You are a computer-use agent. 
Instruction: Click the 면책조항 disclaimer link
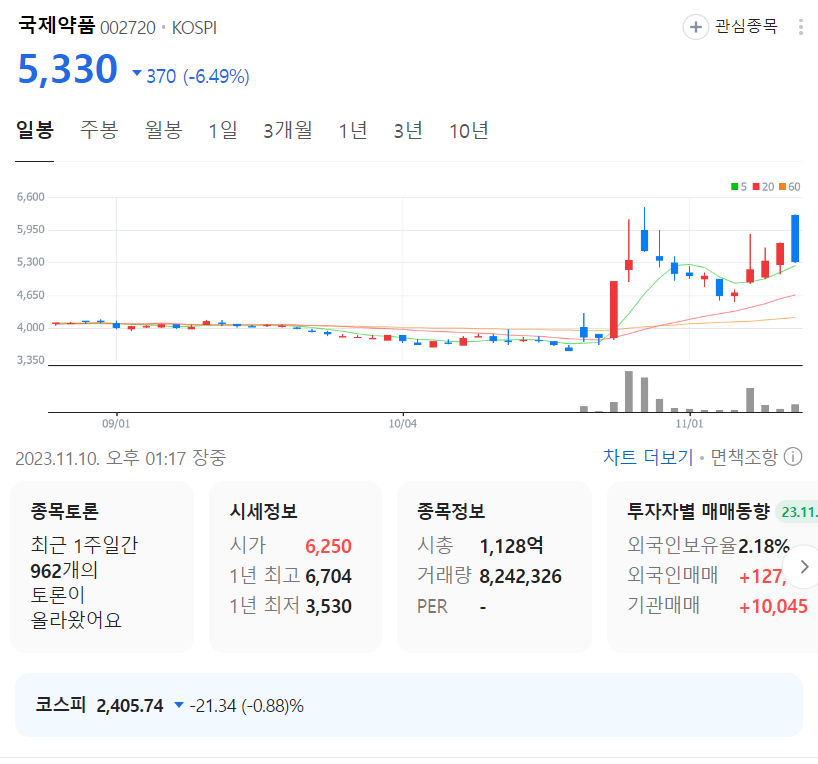(x=745, y=456)
